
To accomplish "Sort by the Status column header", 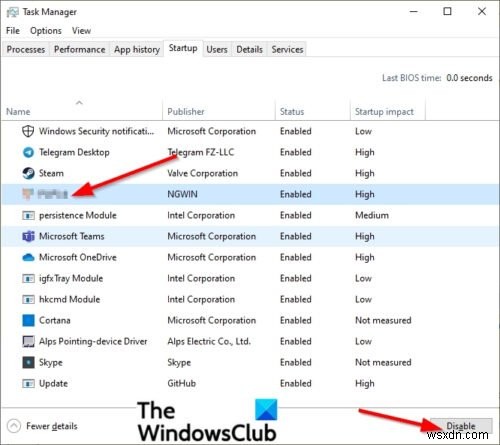I will (313, 112).
